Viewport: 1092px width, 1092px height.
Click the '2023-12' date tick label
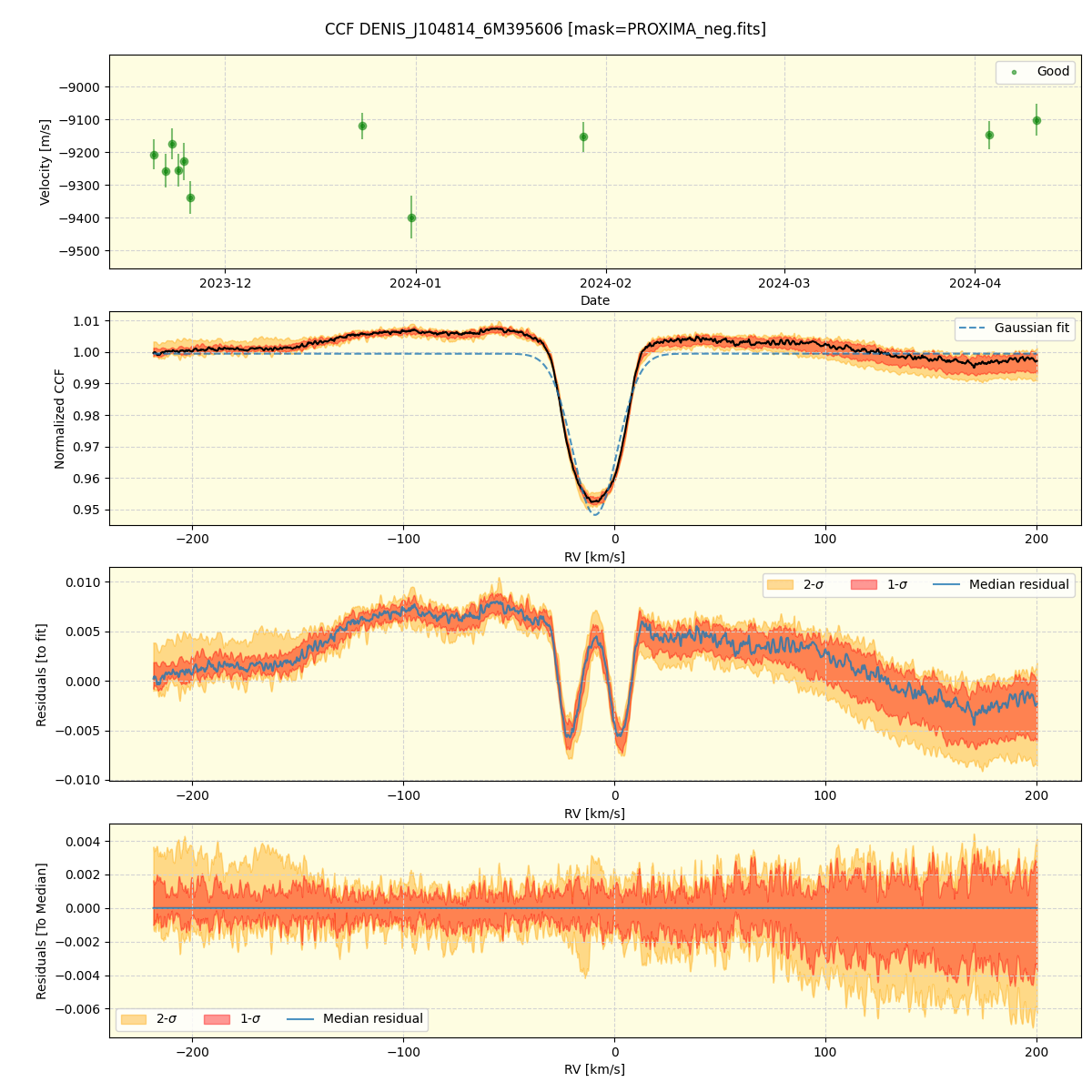[x=225, y=283]
